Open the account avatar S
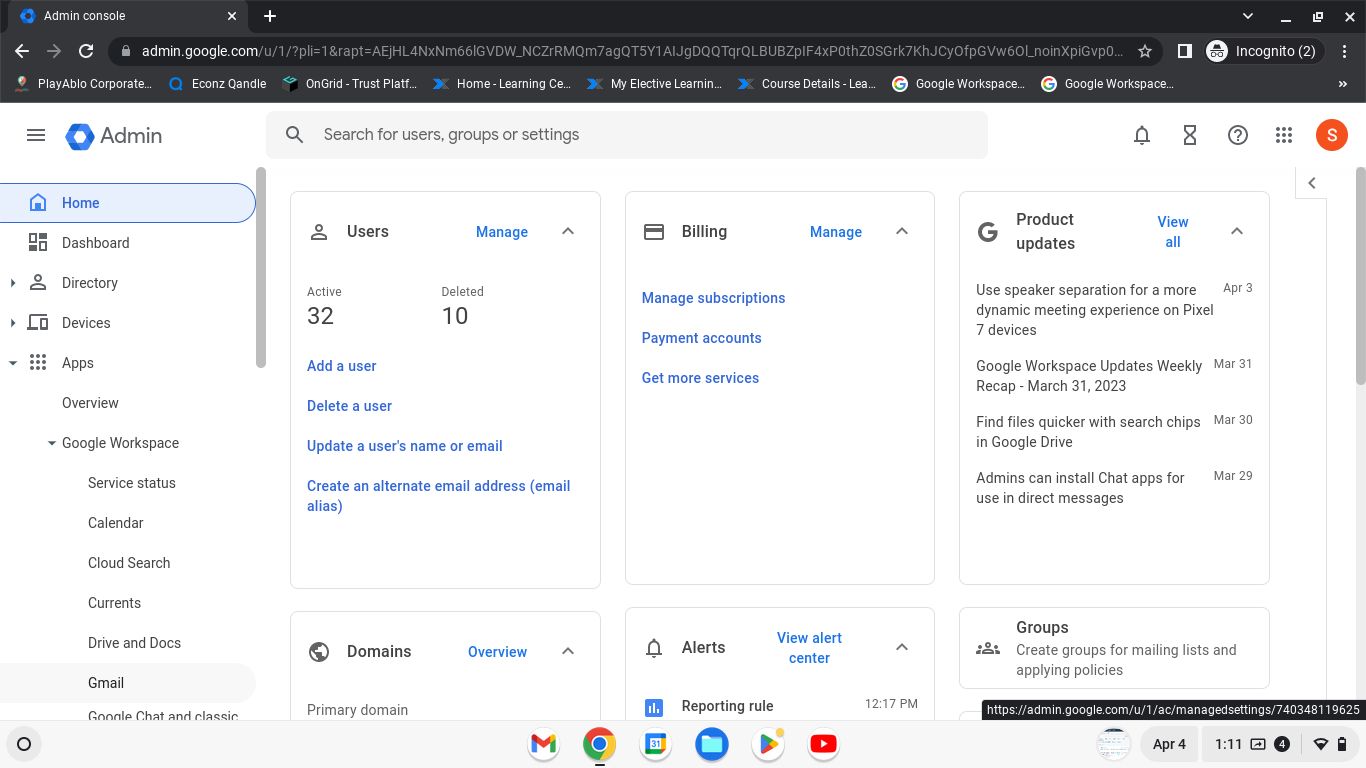Viewport: 1366px width, 768px height. point(1332,135)
